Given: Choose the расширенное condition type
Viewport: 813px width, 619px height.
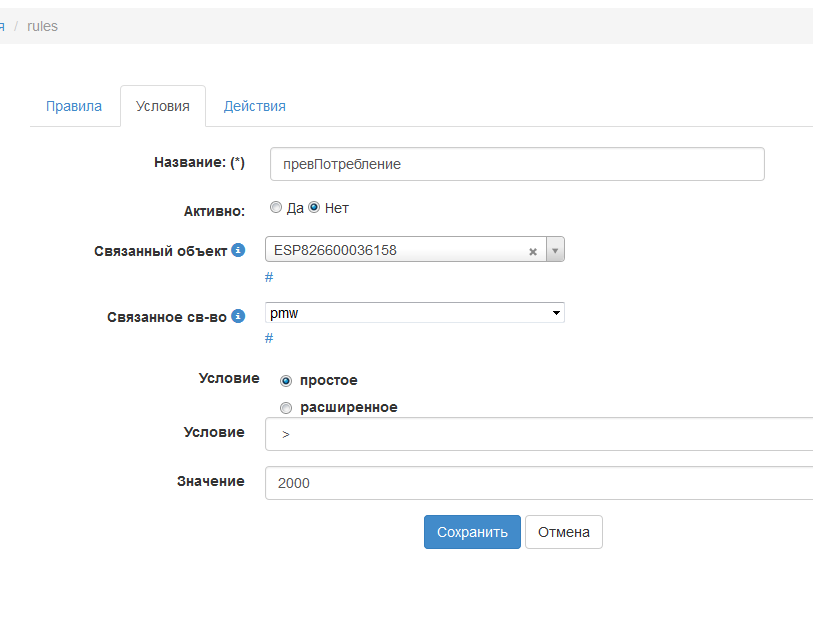Looking at the screenshot, I should click(286, 408).
